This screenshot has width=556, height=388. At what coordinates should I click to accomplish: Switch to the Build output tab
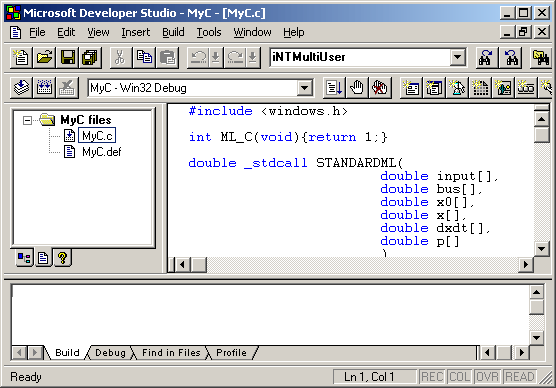pyautogui.click(x=67, y=353)
